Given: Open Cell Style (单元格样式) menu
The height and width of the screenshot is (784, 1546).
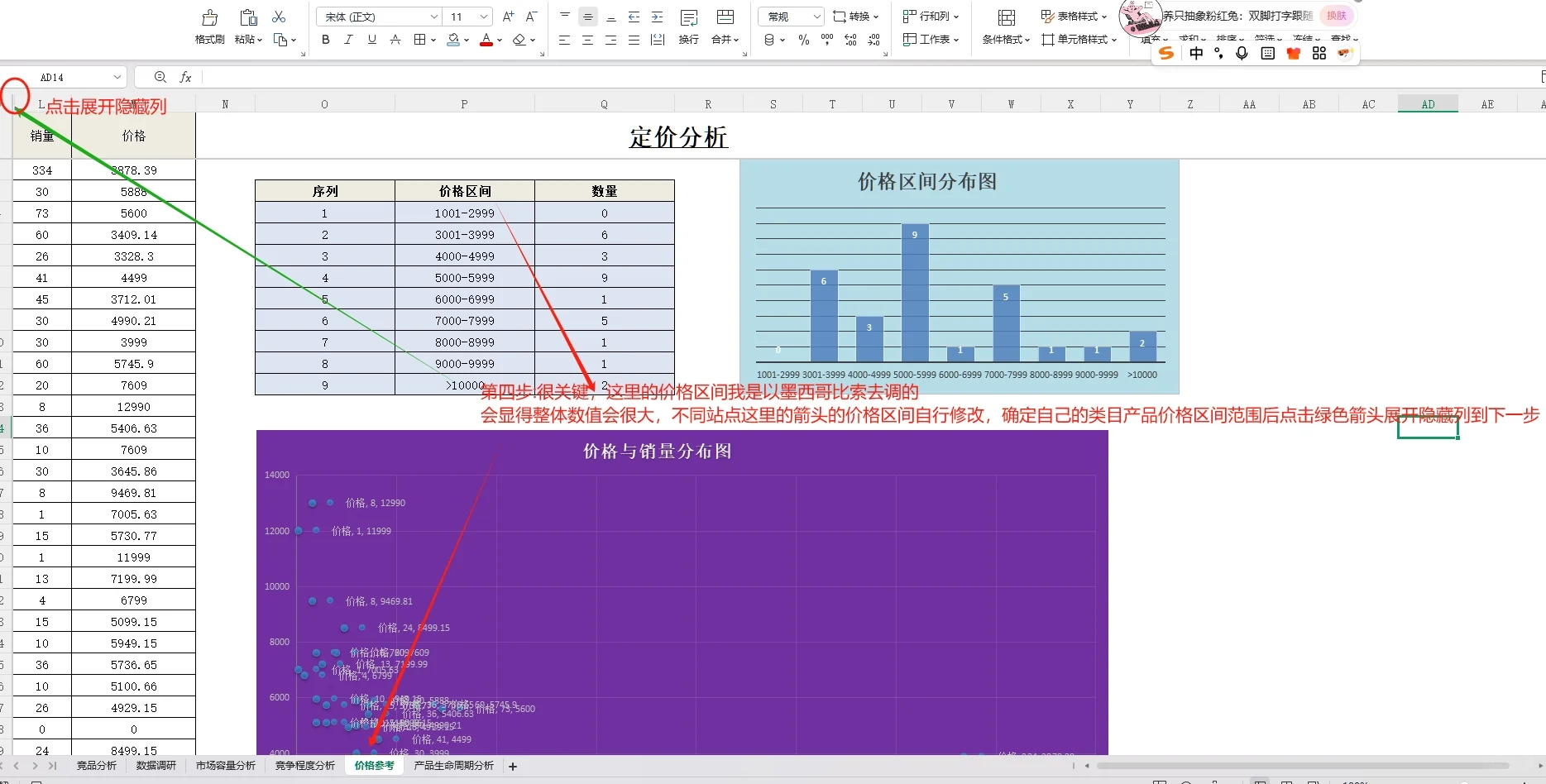Looking at the screenshot, I should click(1079, 40).
